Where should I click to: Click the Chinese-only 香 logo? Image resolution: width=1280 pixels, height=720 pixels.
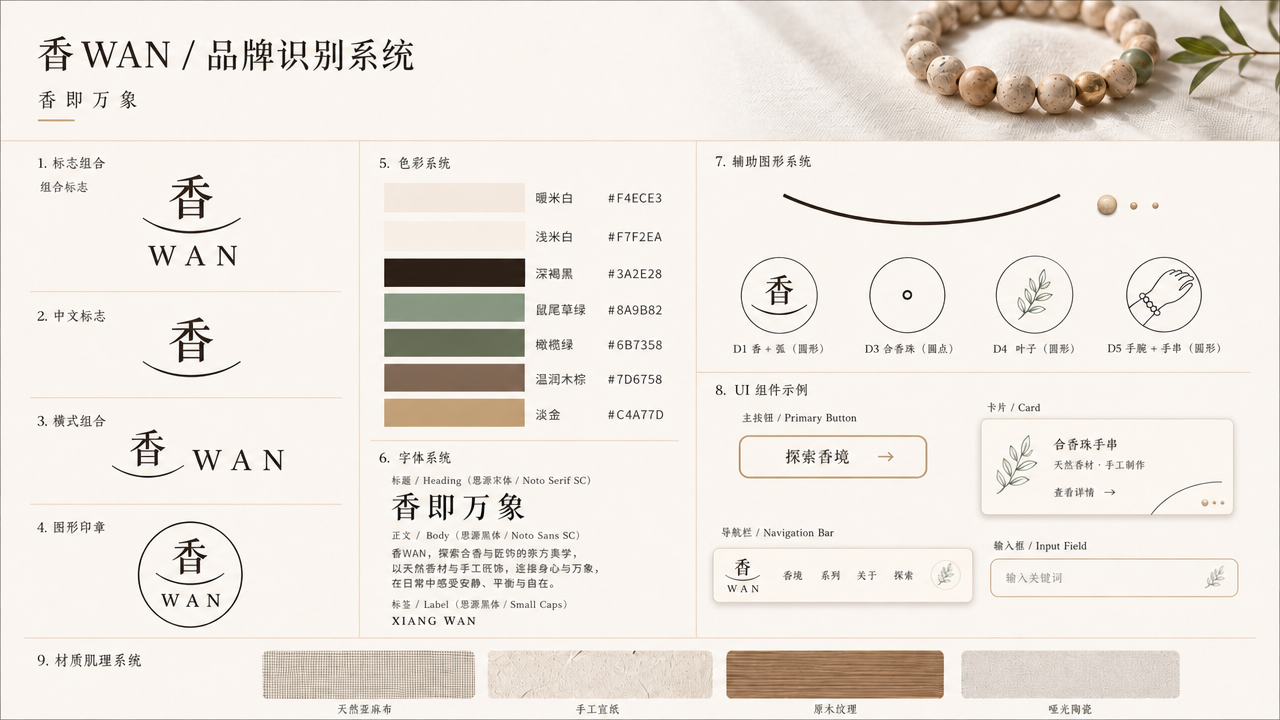tap(191, 346)
